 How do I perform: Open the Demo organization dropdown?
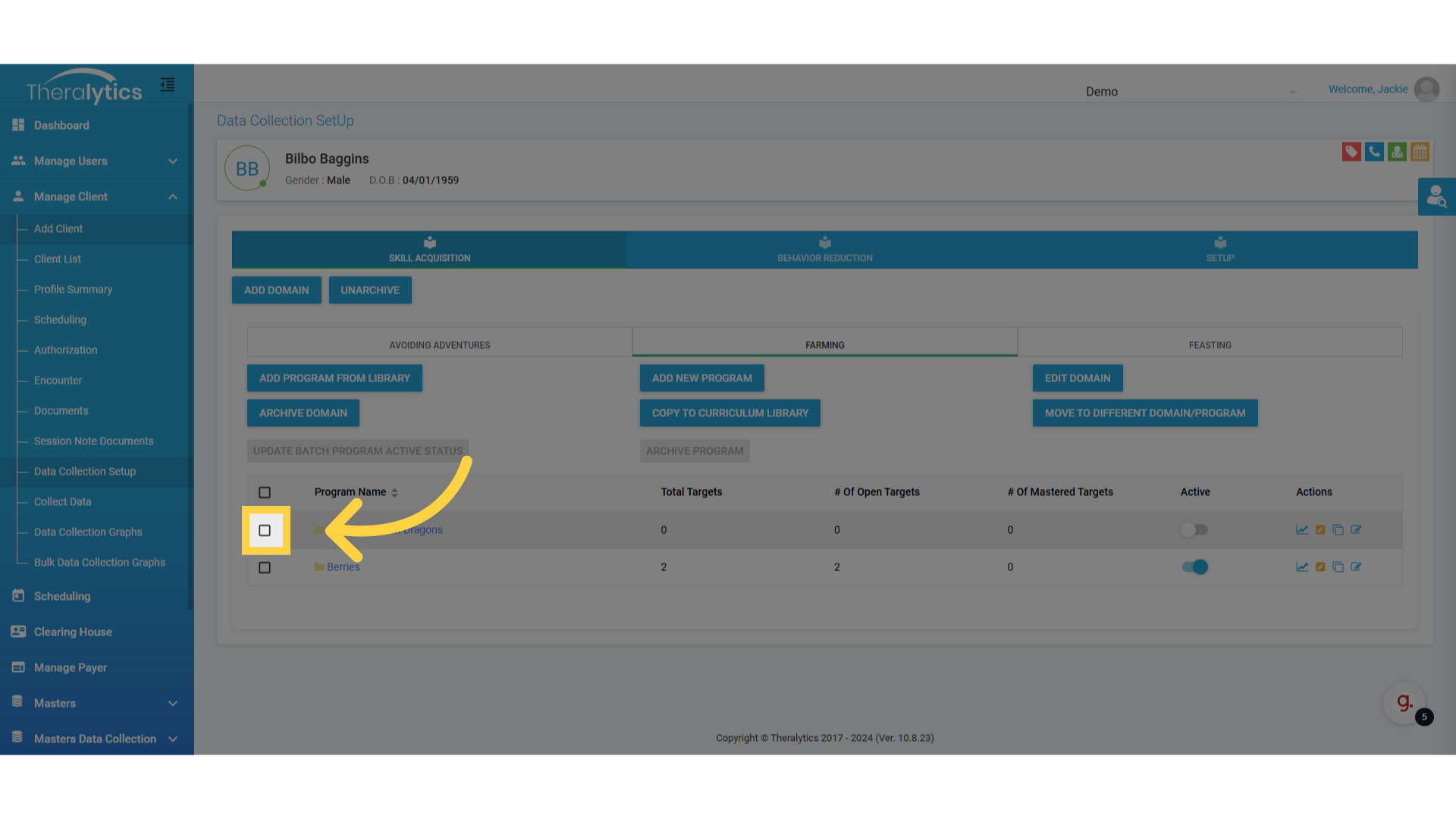[x=1191, y=92]
